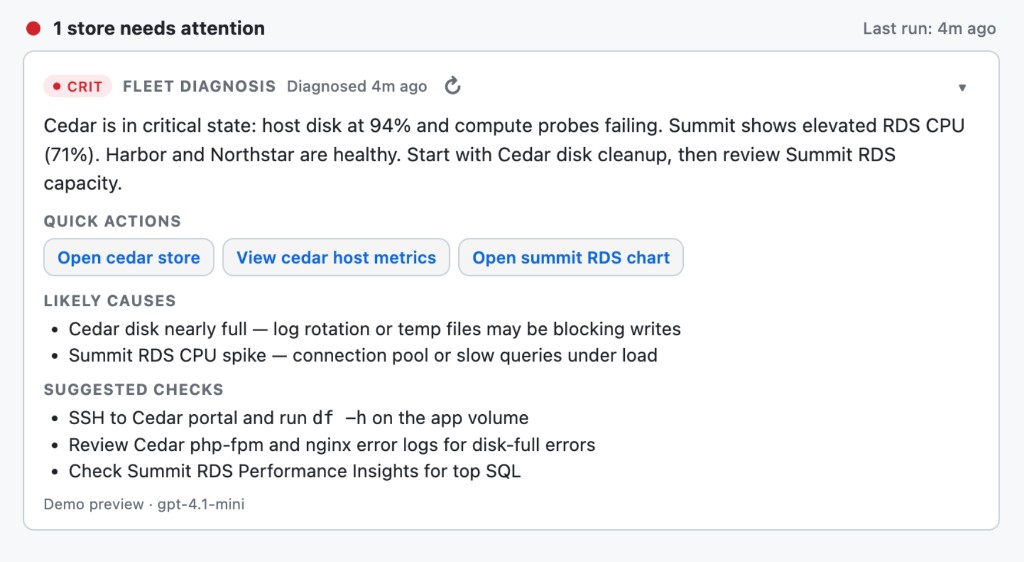Open cedar store quick action
This screenshot has height=562, width=1024.
129,257
